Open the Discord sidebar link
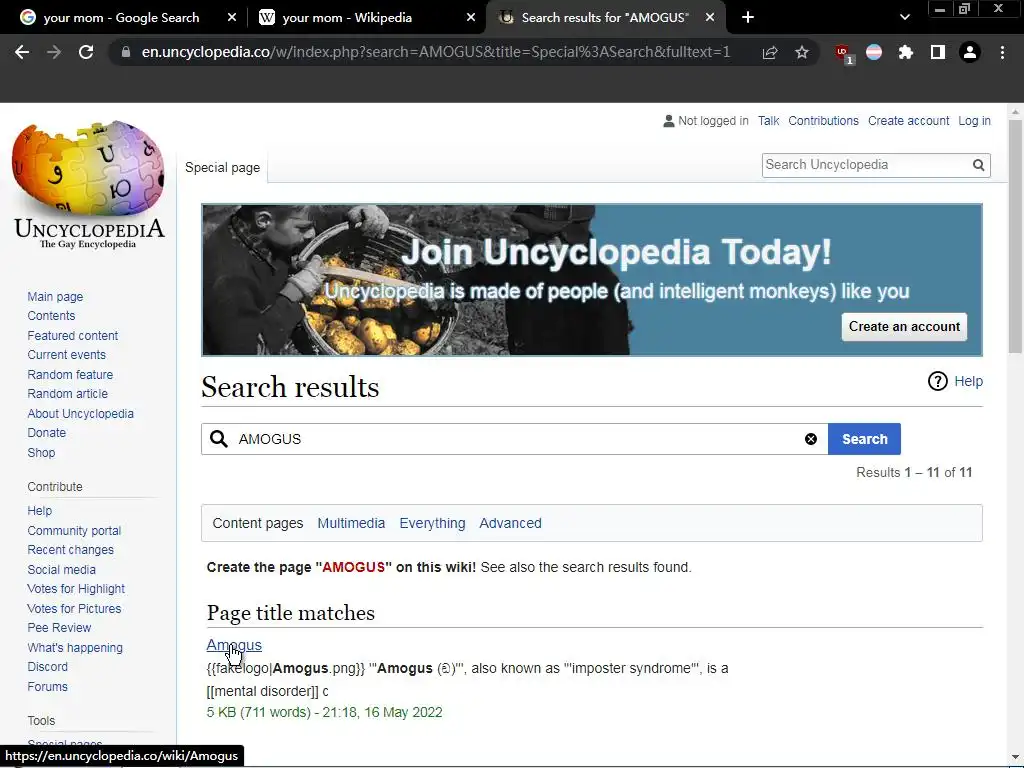1024x768 pixels. [48, 667]
